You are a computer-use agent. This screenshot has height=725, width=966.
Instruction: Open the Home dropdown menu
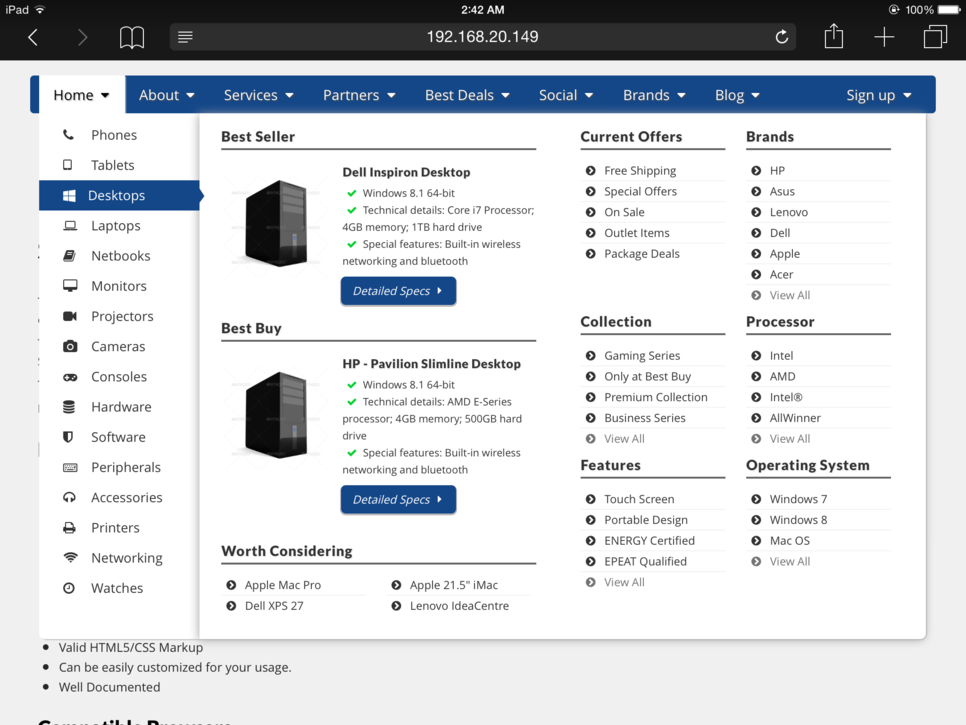point(81,95)
